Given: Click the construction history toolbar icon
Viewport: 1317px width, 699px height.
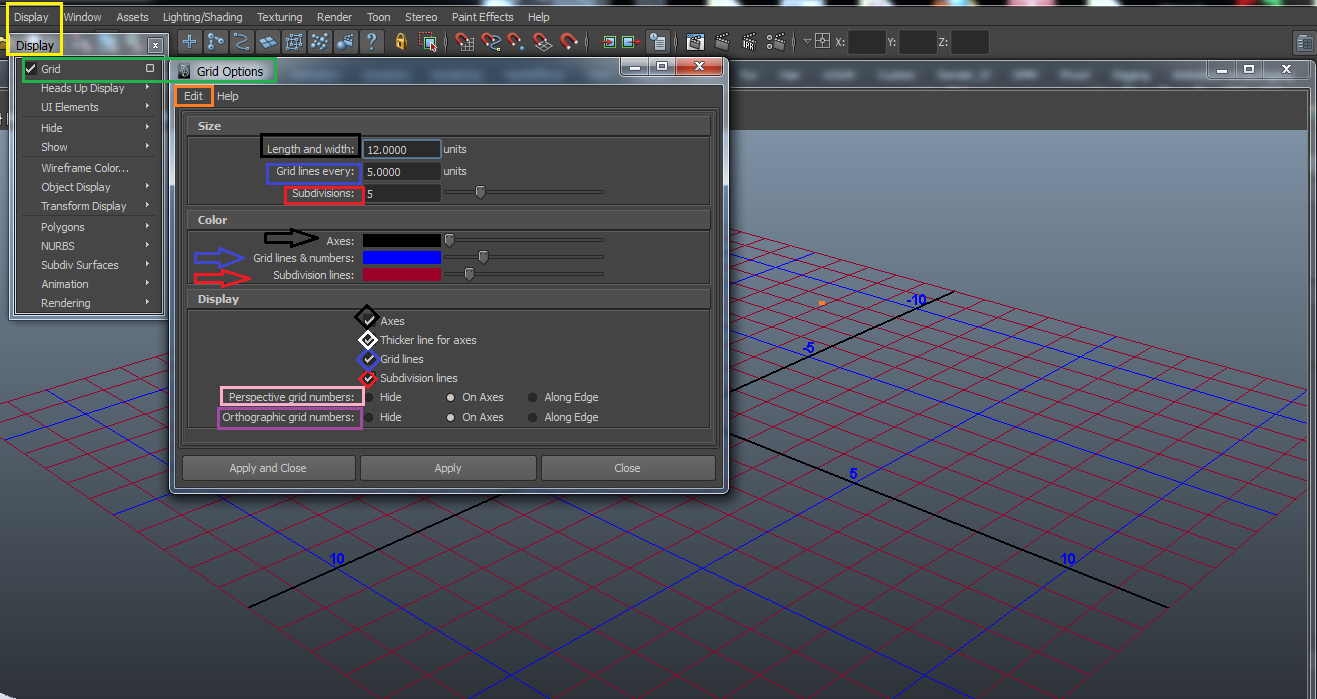Looking at the screenshot, I should 657,42.
